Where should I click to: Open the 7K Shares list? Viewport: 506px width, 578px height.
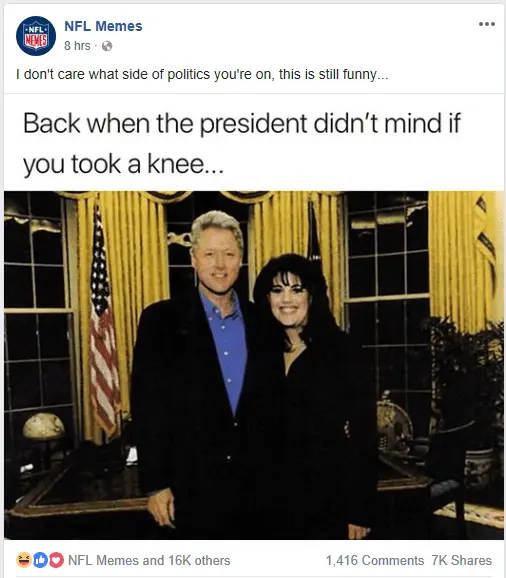pyautogui.click(x=461, y=560)
